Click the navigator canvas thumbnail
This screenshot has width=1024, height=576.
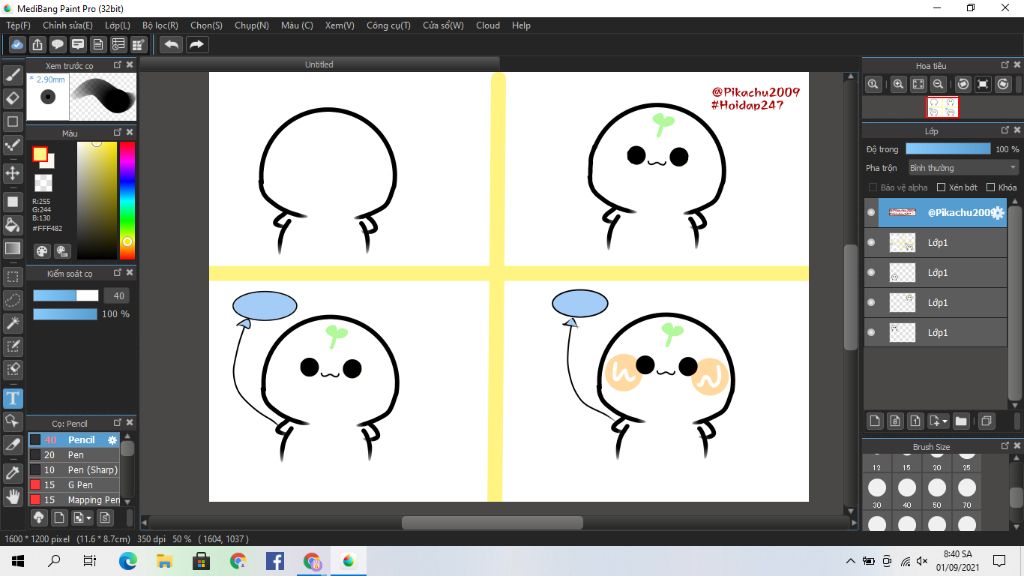point(942,106)
